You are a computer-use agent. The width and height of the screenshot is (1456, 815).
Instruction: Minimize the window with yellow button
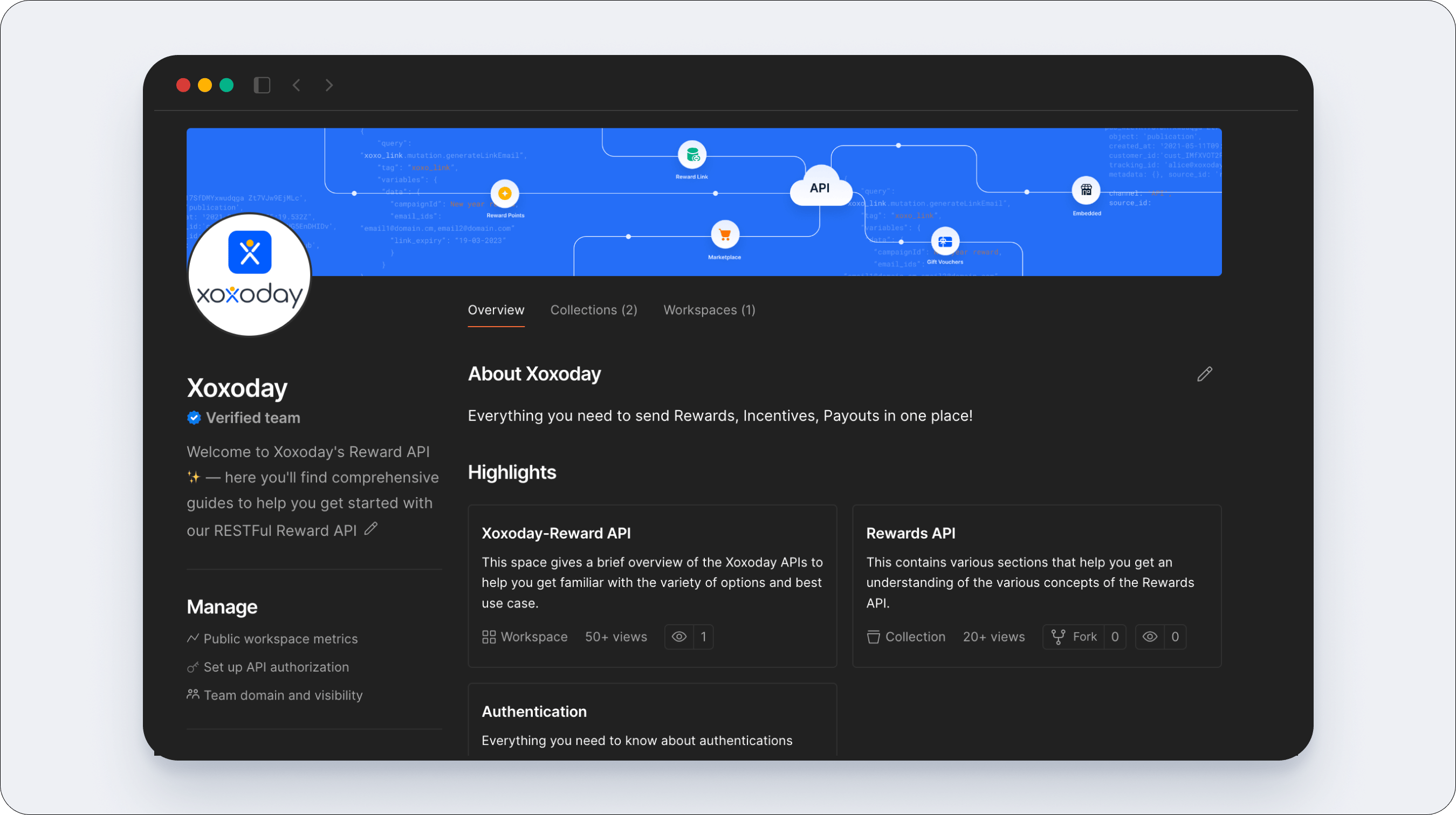coord(204,85)
